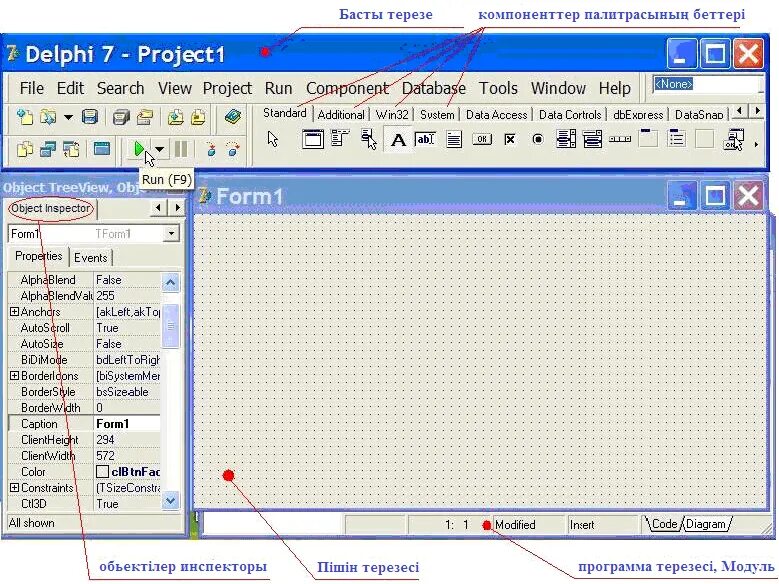Switch to the dbExpress palette tab
The image size is (779, 584).
coord(638,115)
